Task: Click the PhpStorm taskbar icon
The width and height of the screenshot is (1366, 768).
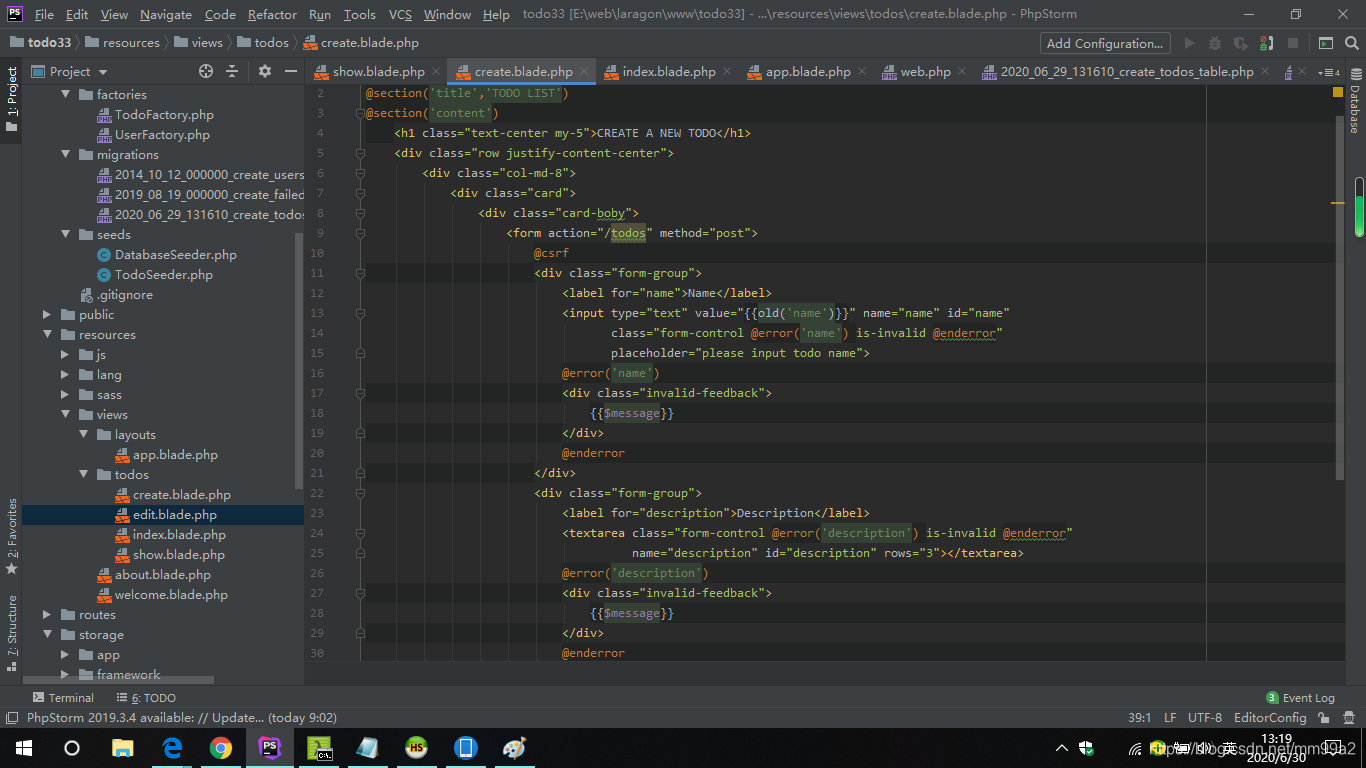Action: [x=270, y=748]
